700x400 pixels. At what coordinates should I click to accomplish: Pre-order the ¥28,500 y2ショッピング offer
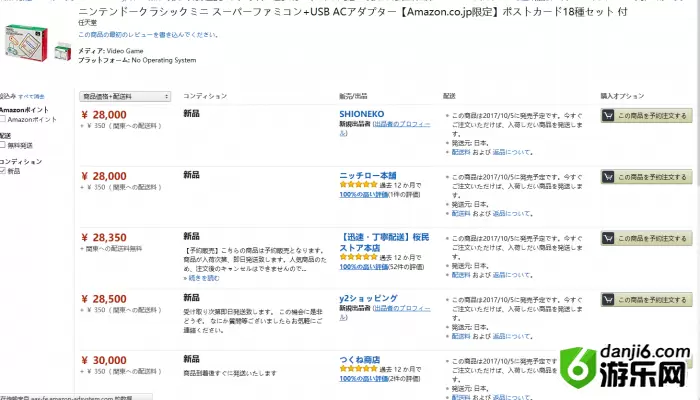click(646, 300)
